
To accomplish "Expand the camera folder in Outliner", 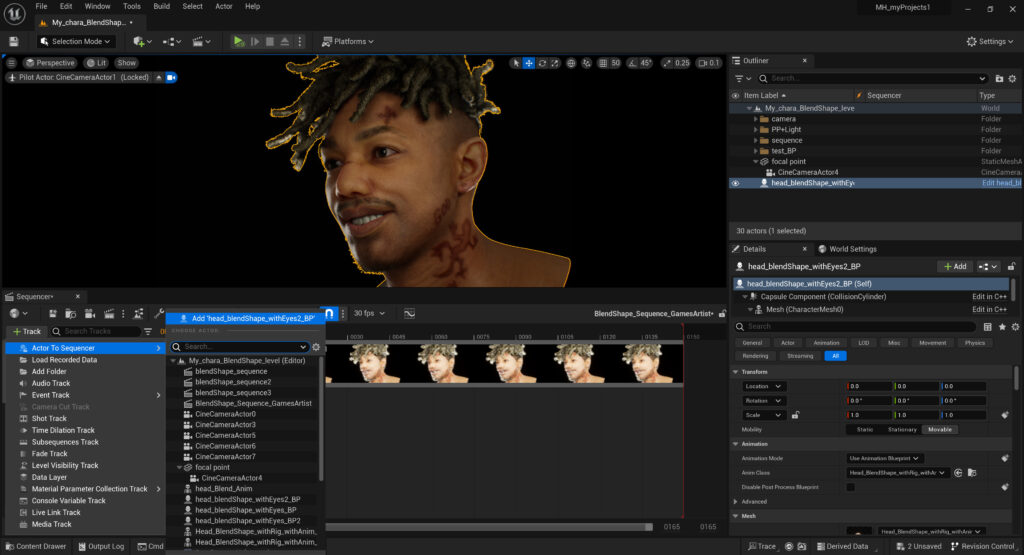I will coord(757,119).
